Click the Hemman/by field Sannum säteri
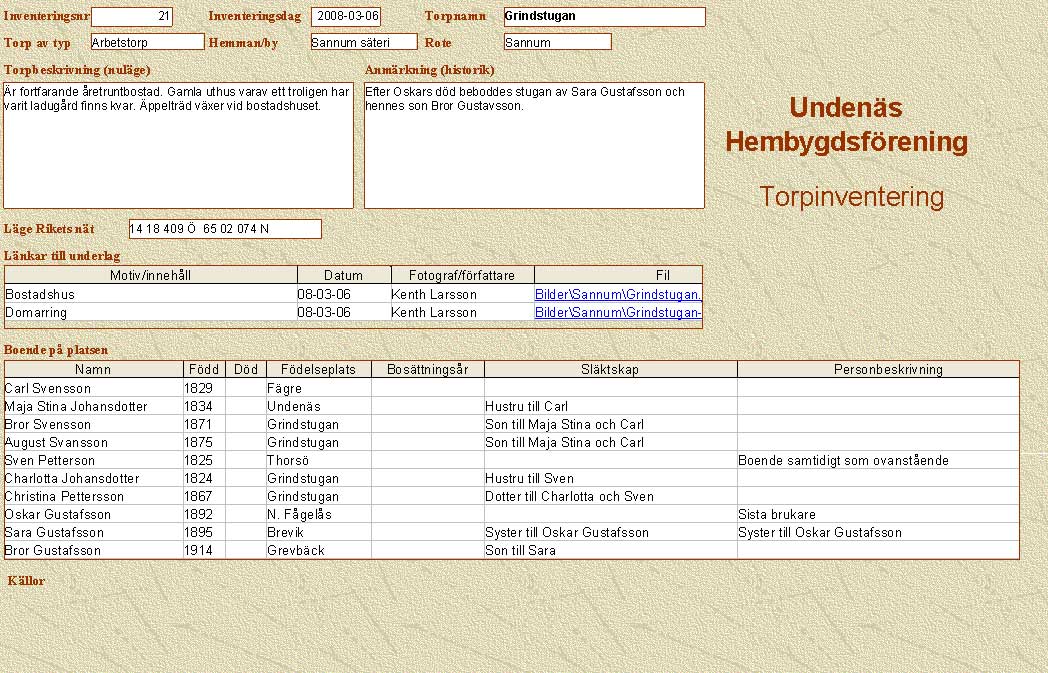 pos(363,42)
